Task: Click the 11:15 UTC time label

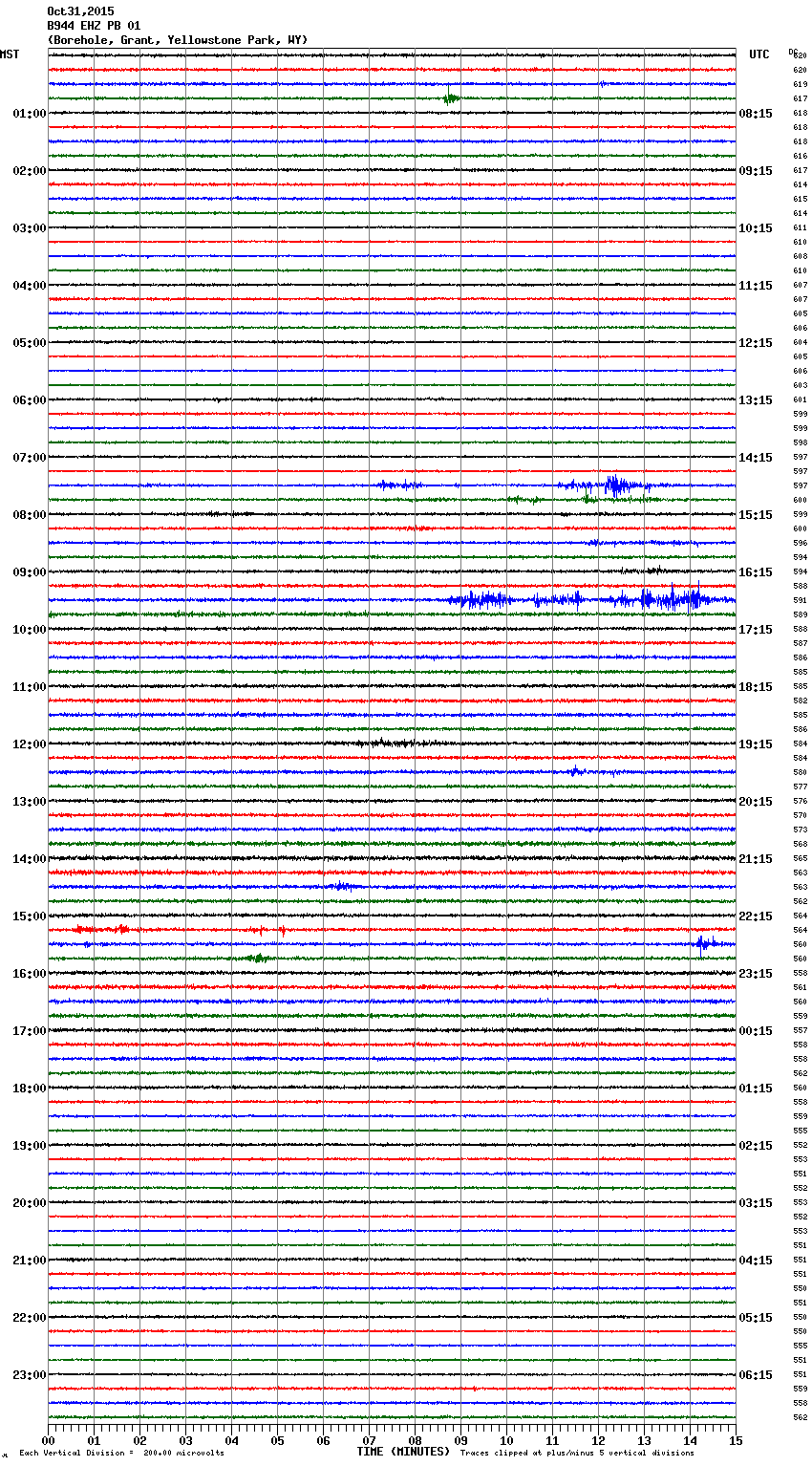Action: click(756, 286)
